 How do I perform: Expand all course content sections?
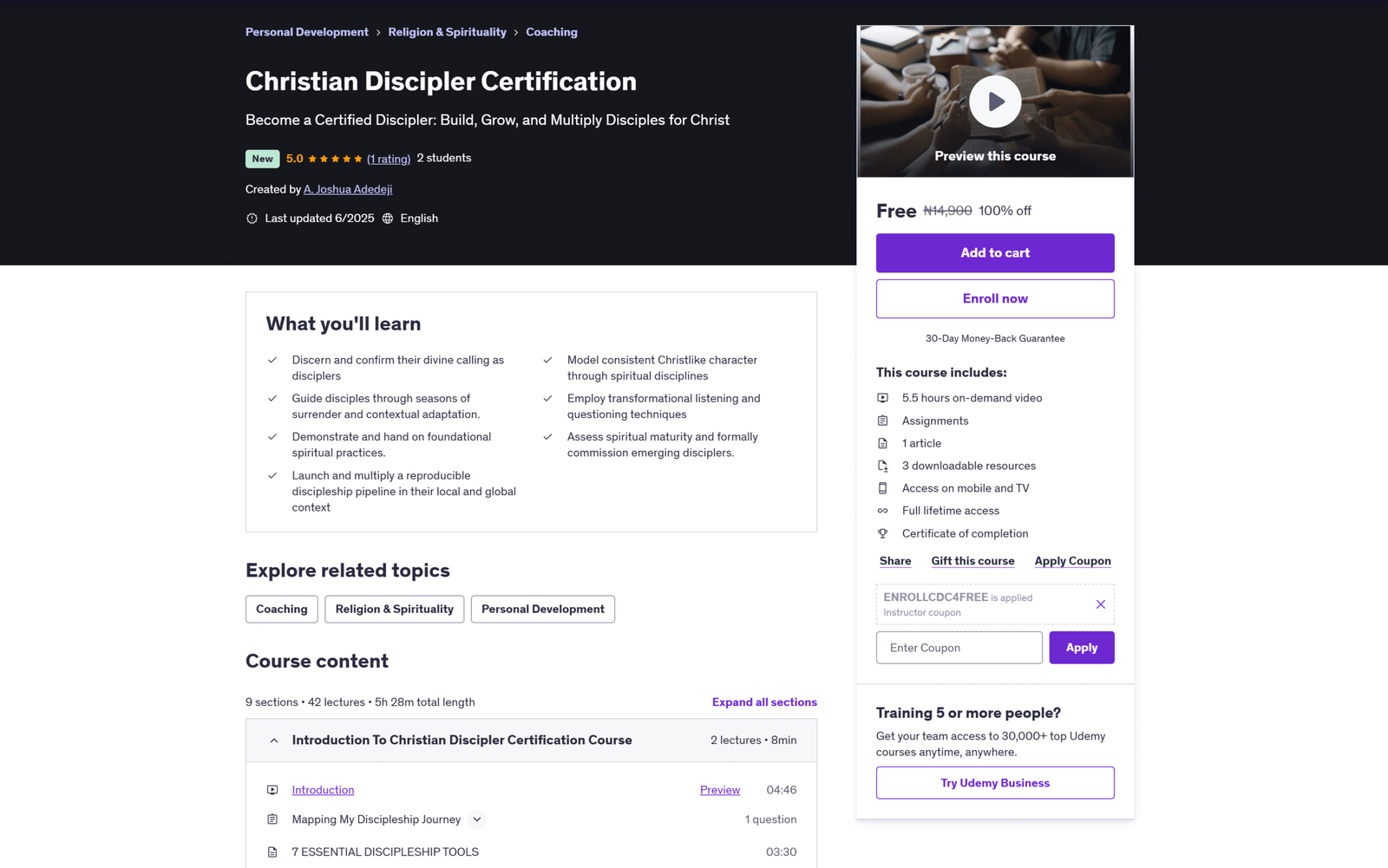coord(763,702)
